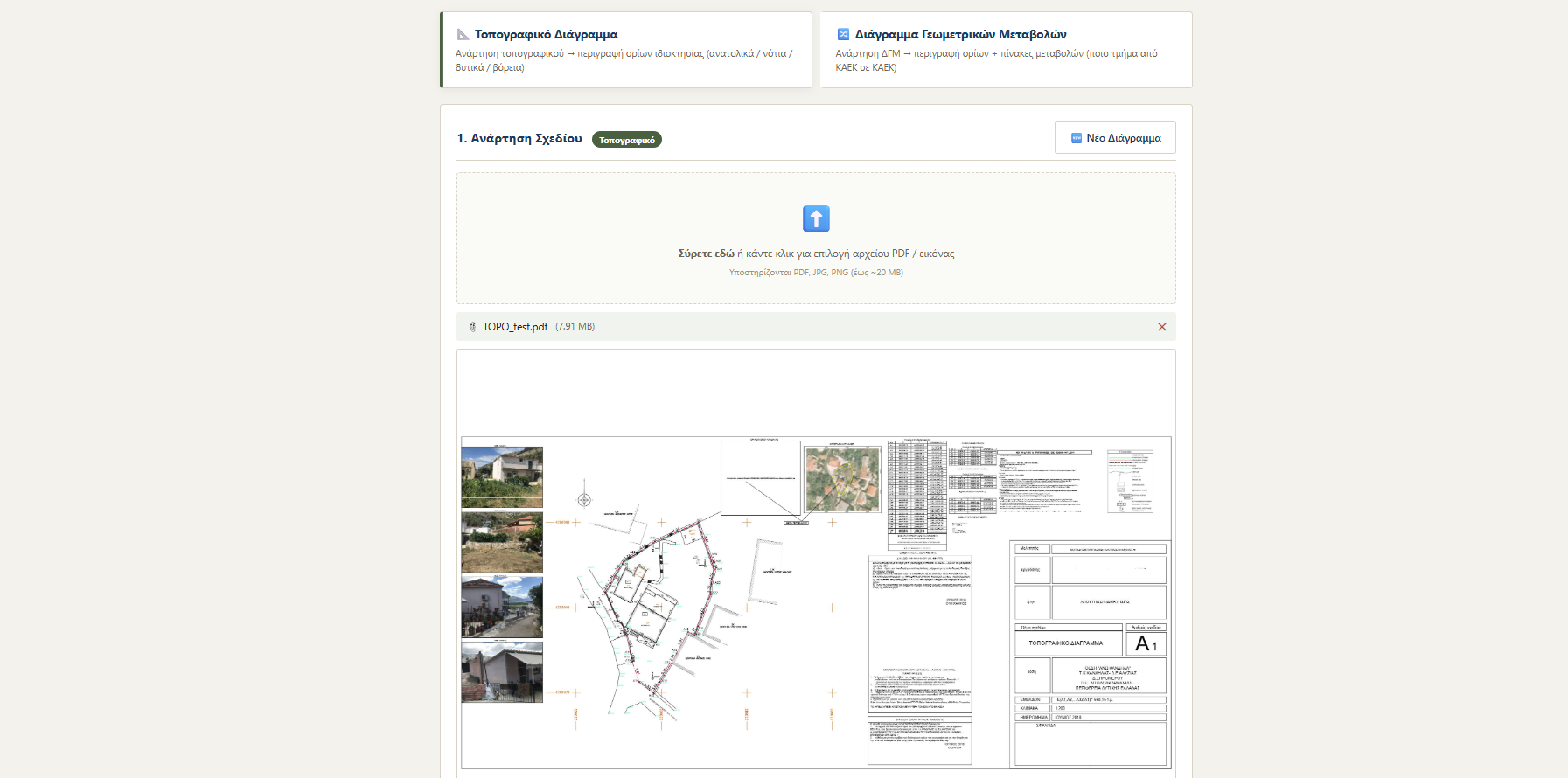
Task: Switch to Διάγραμμα Γεωμετρικών Μεταβολών tab
Action: (x=1006, y=50)
